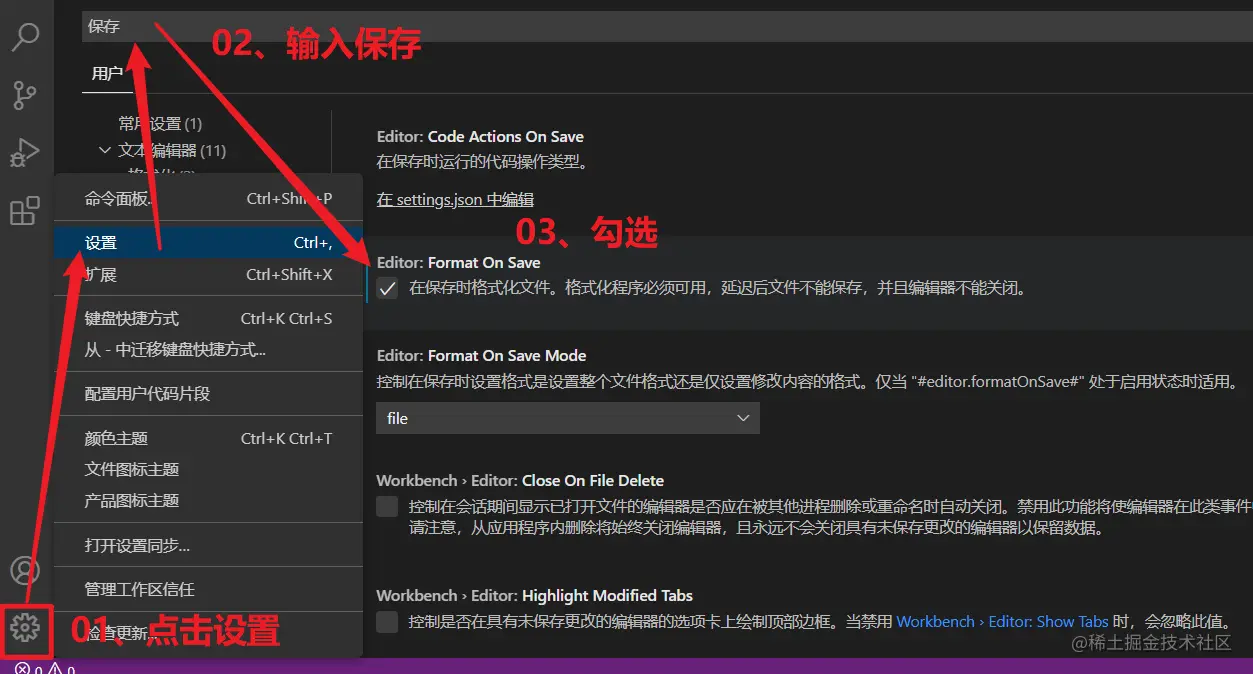Follow the Workbench › Editor: Show Tabs link

1003,622
